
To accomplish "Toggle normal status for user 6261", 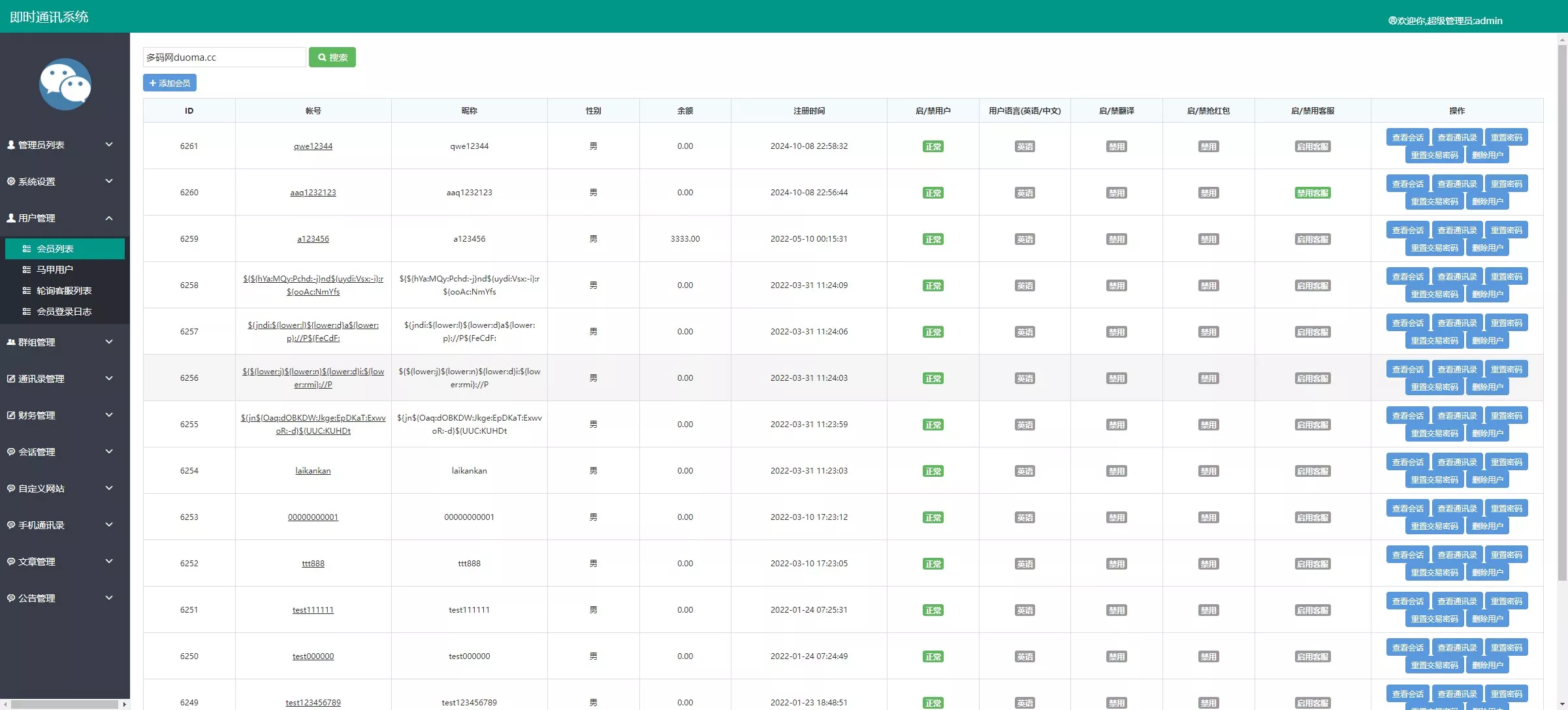I will tap(933, 146).
